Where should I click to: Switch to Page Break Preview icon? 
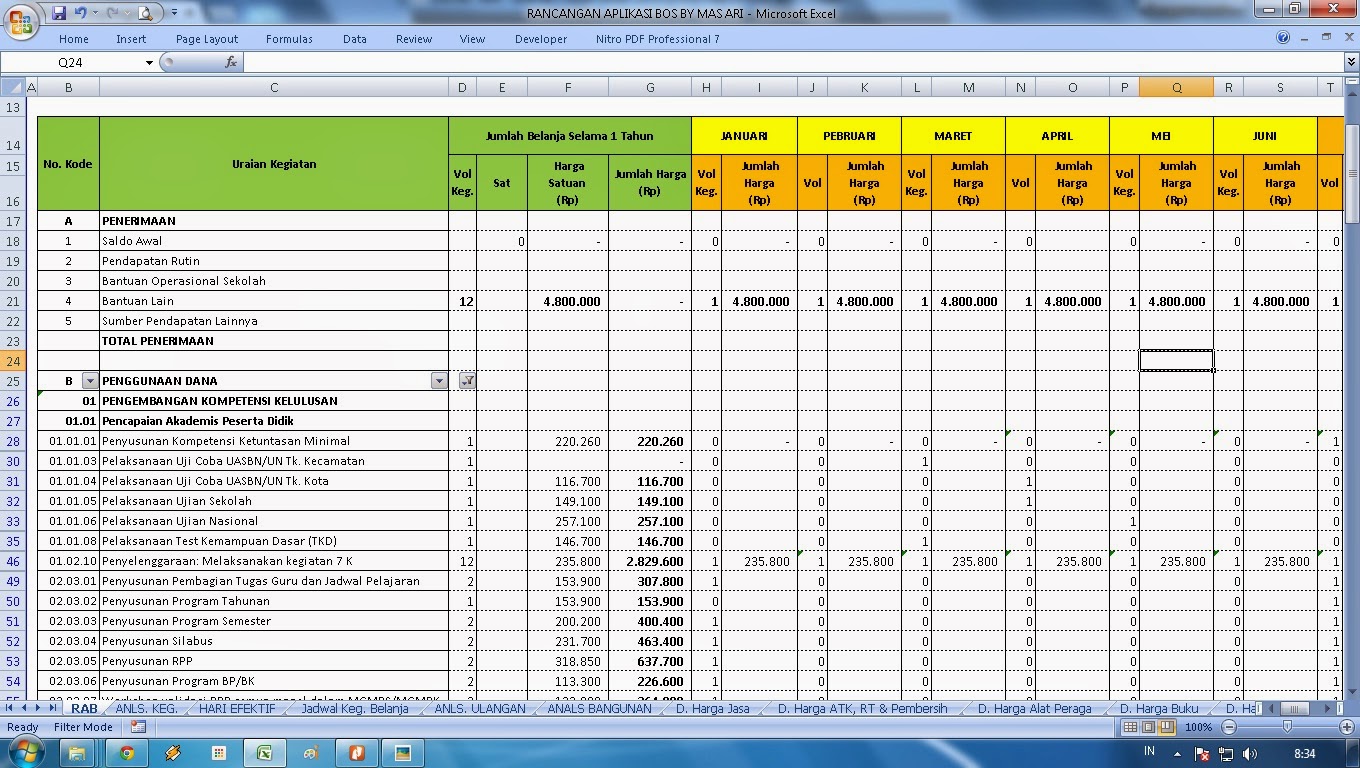[x=1167, y=727]
